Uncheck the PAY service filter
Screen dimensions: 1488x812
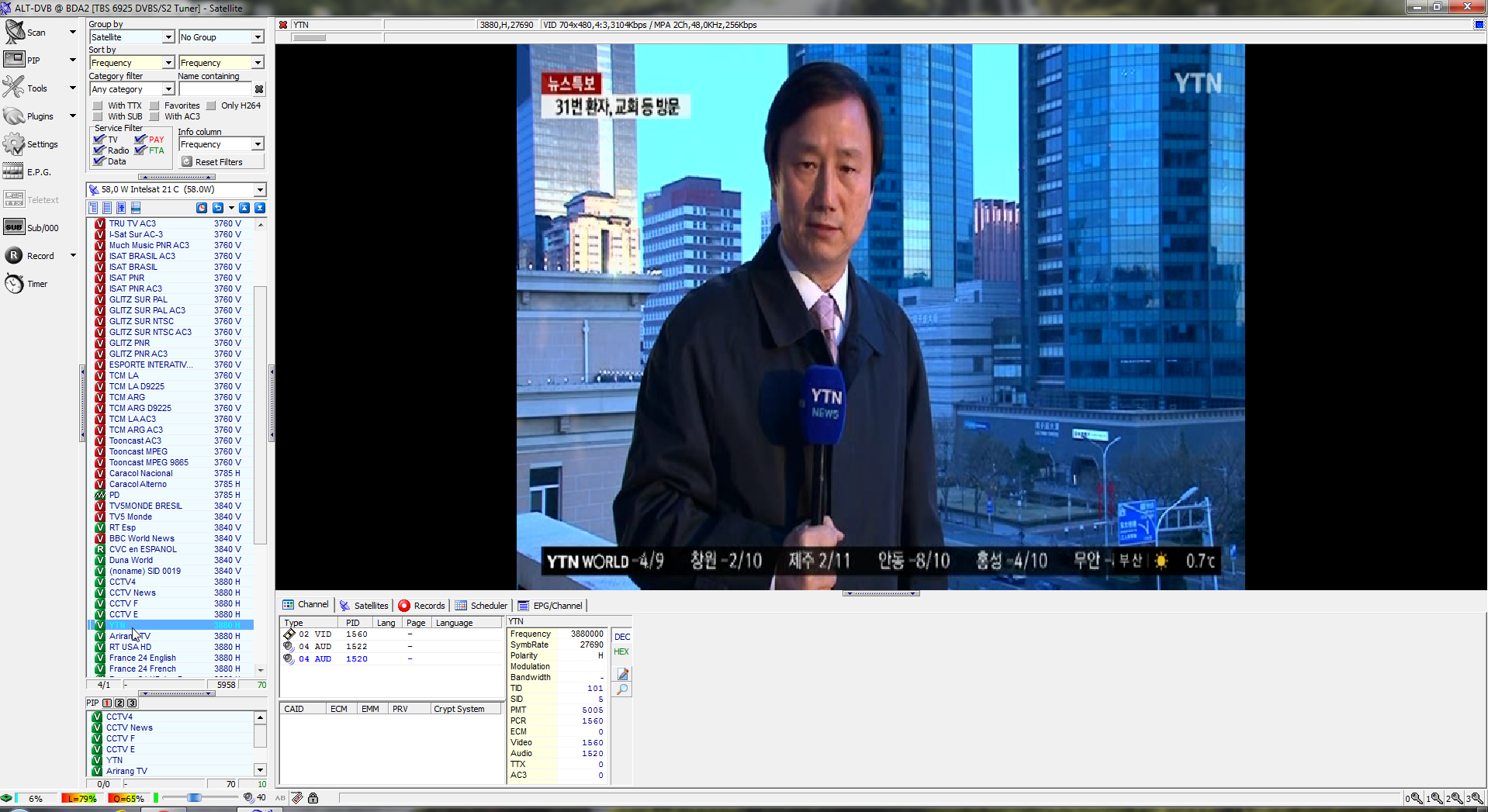[140, 140]
